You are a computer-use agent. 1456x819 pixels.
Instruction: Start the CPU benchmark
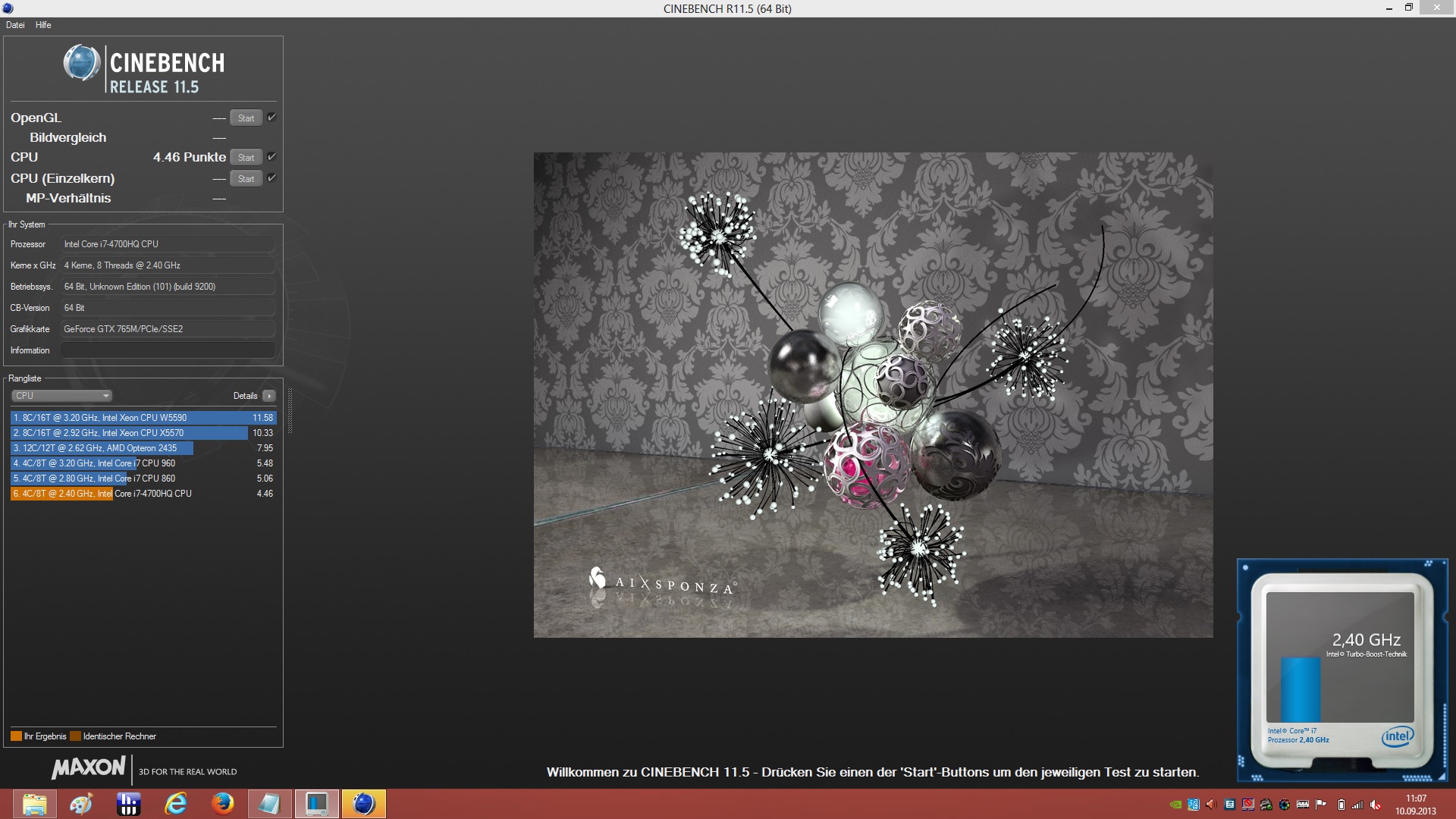pyautogui.click(x=246, y=158)
